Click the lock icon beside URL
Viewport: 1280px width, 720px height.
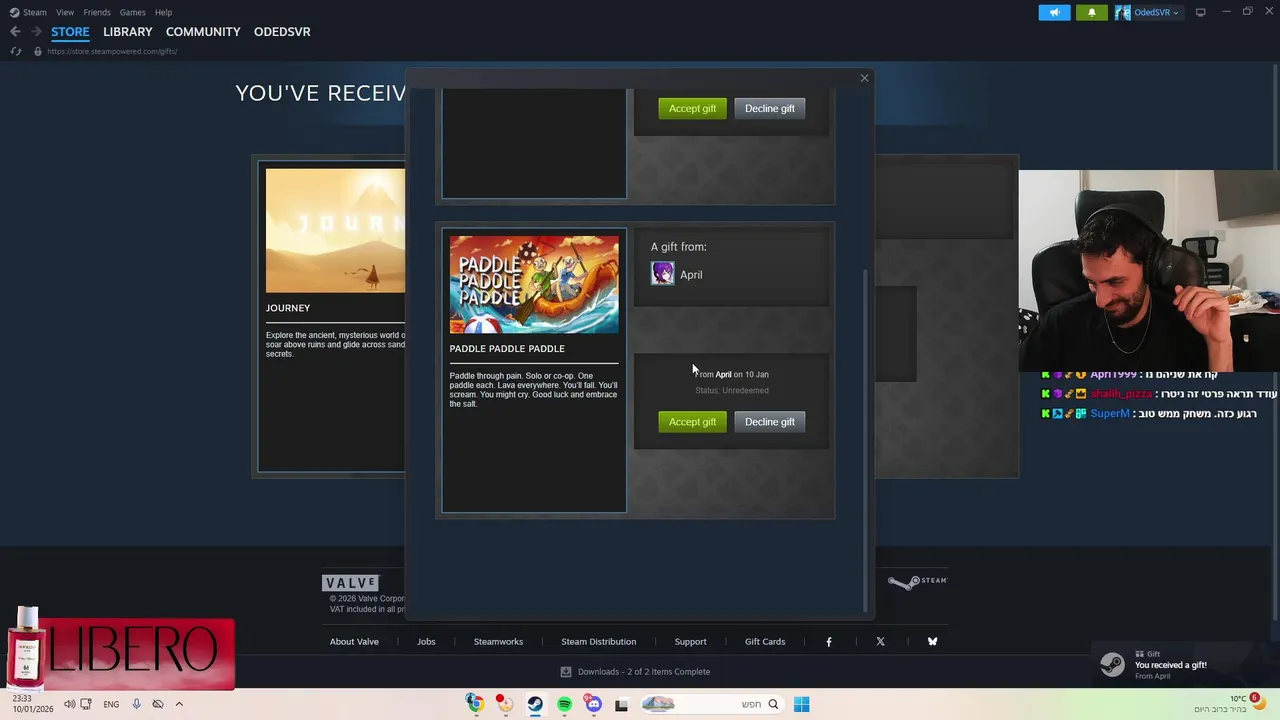[x=38, y=51]
